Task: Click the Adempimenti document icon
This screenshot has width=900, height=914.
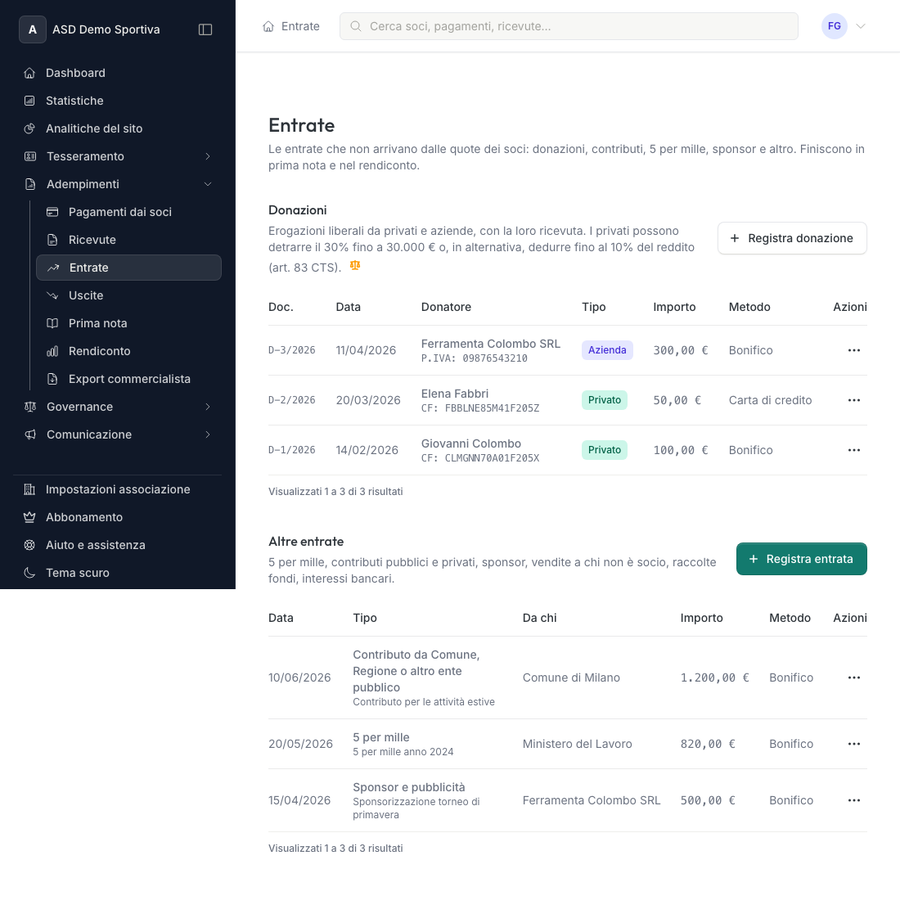Action: pos(30,184)
